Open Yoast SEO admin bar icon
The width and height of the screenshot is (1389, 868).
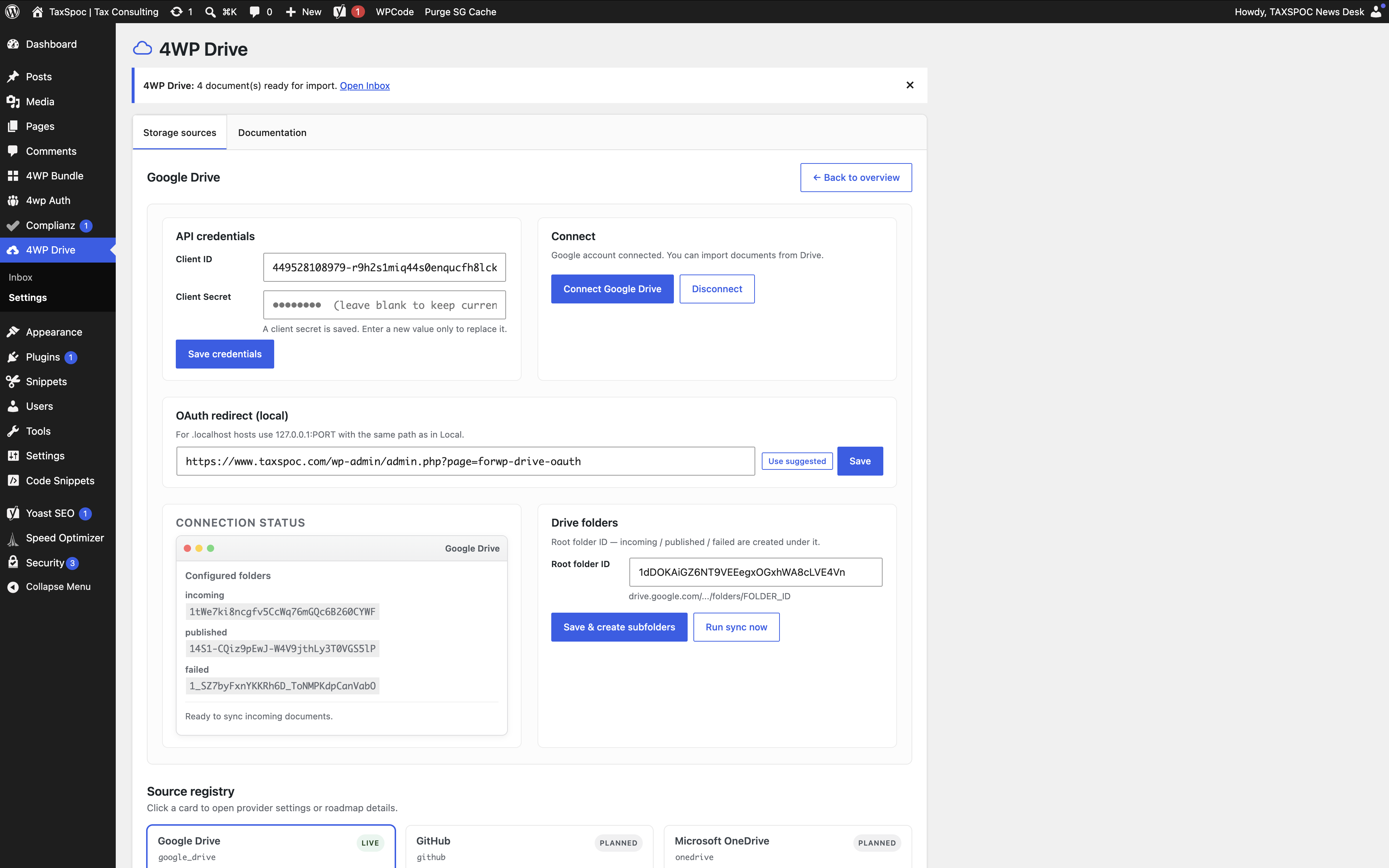[340, 12]
